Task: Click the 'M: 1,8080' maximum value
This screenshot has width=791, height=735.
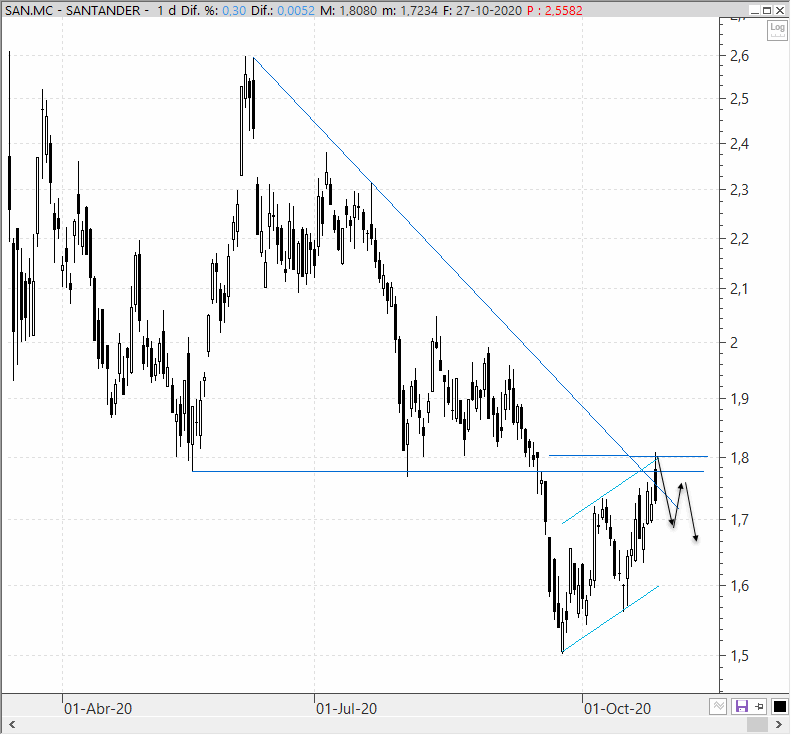Action: coord(348,10)
